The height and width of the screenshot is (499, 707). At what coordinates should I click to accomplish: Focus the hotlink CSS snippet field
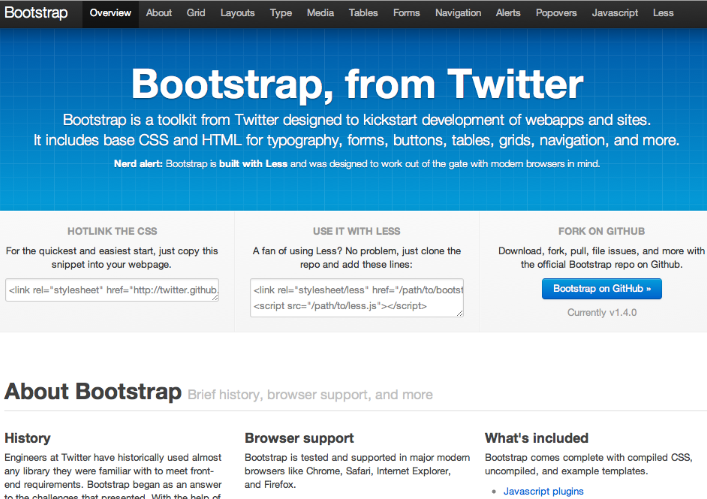[112, 290]
